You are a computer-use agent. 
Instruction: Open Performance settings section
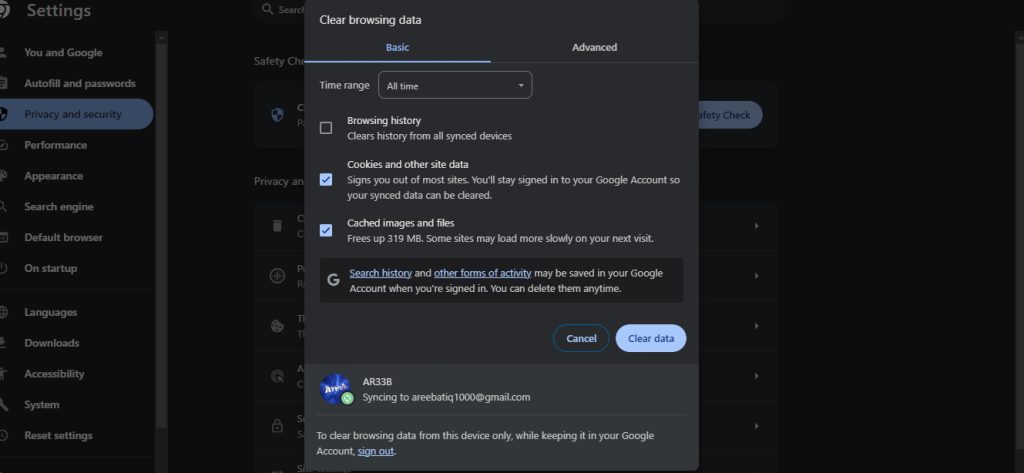[x=56, y=145]
